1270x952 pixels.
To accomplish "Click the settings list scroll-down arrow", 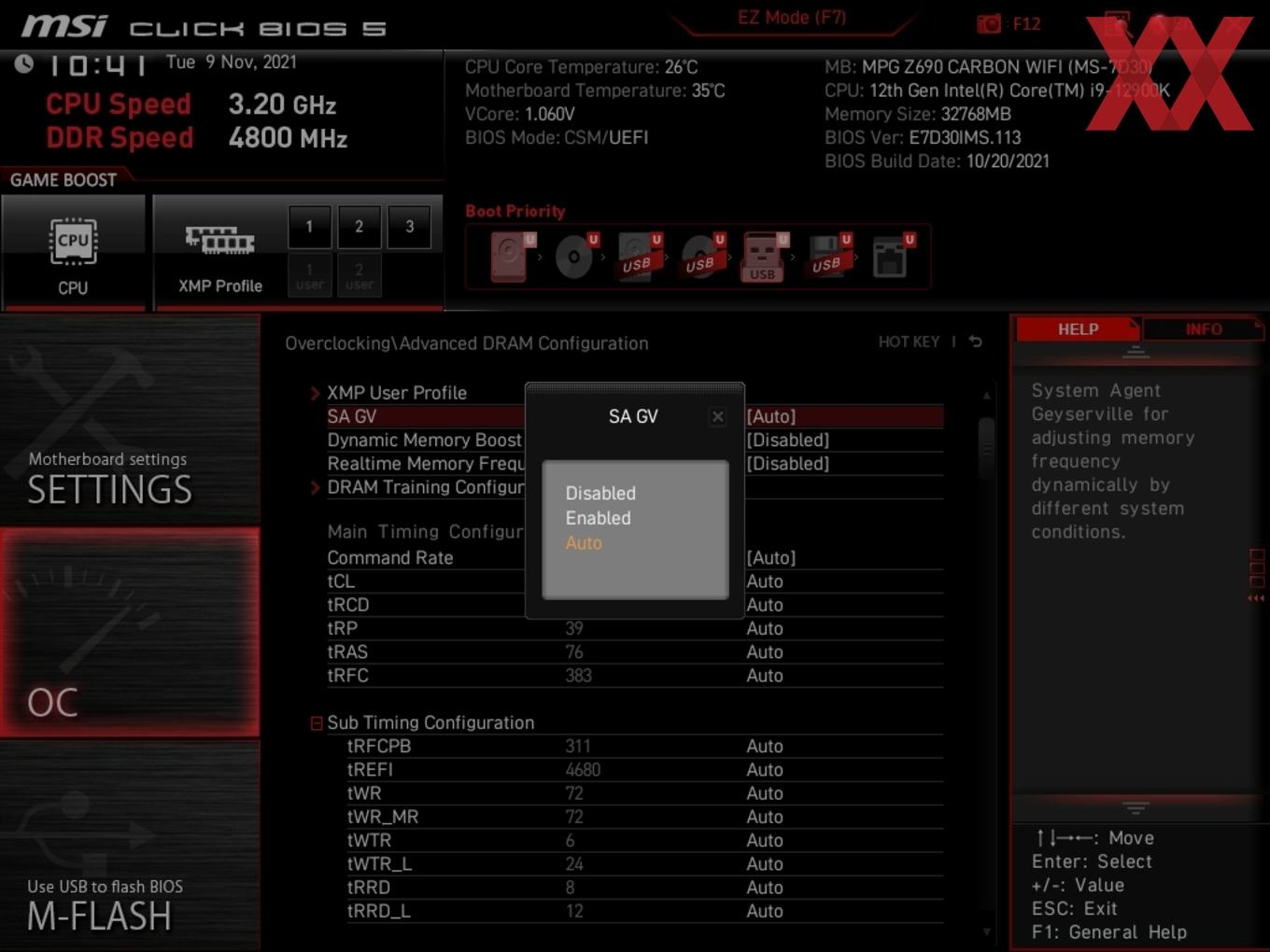I will [x=986, y=931].
